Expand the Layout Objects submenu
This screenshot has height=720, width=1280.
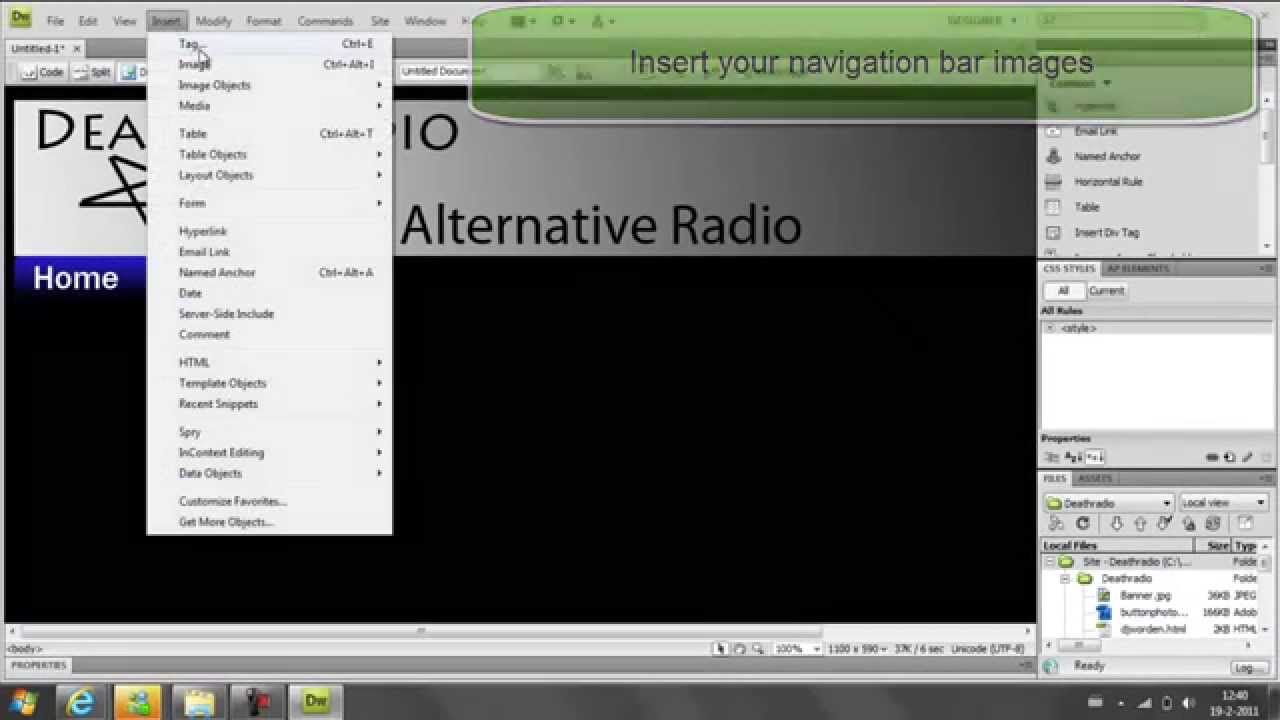[x=270, y=175]
